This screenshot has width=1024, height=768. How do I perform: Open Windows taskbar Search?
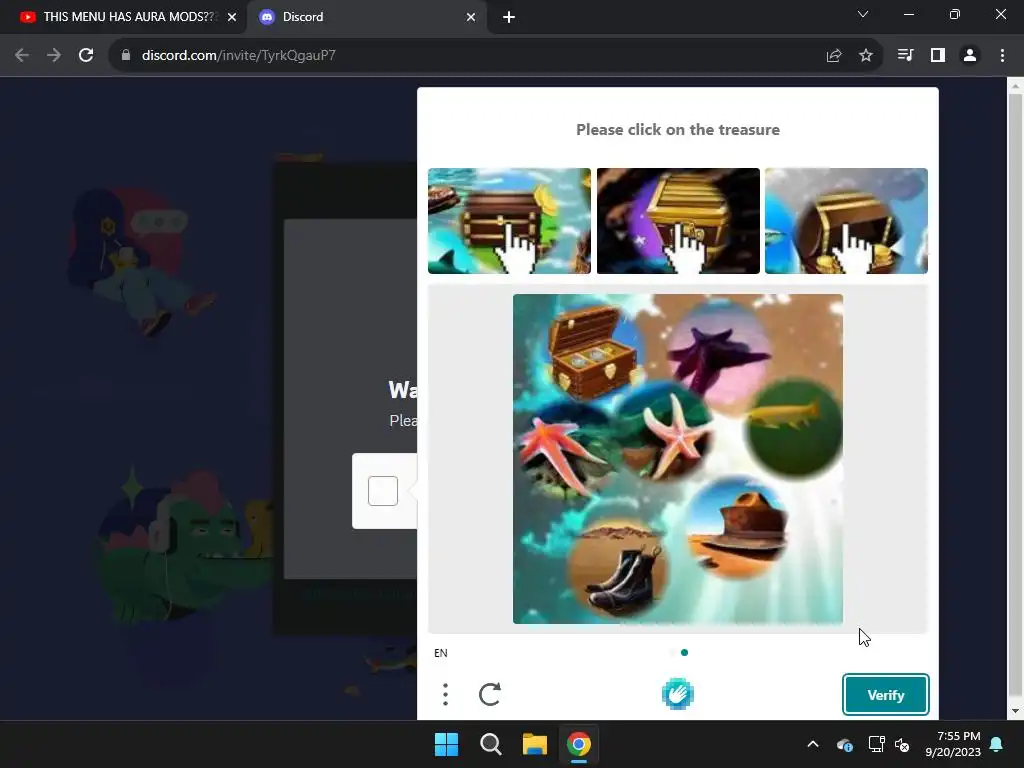(x=490, y=744)
